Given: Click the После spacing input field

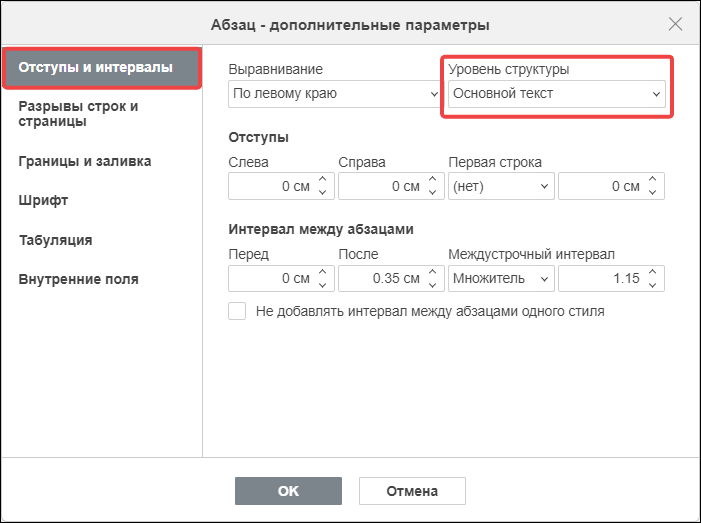Looking at the screenshot, I should 391,278.
